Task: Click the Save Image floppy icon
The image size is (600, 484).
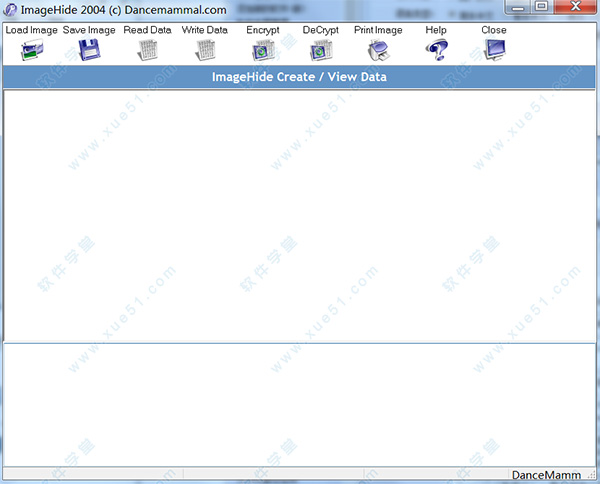Action: point(90,50)
